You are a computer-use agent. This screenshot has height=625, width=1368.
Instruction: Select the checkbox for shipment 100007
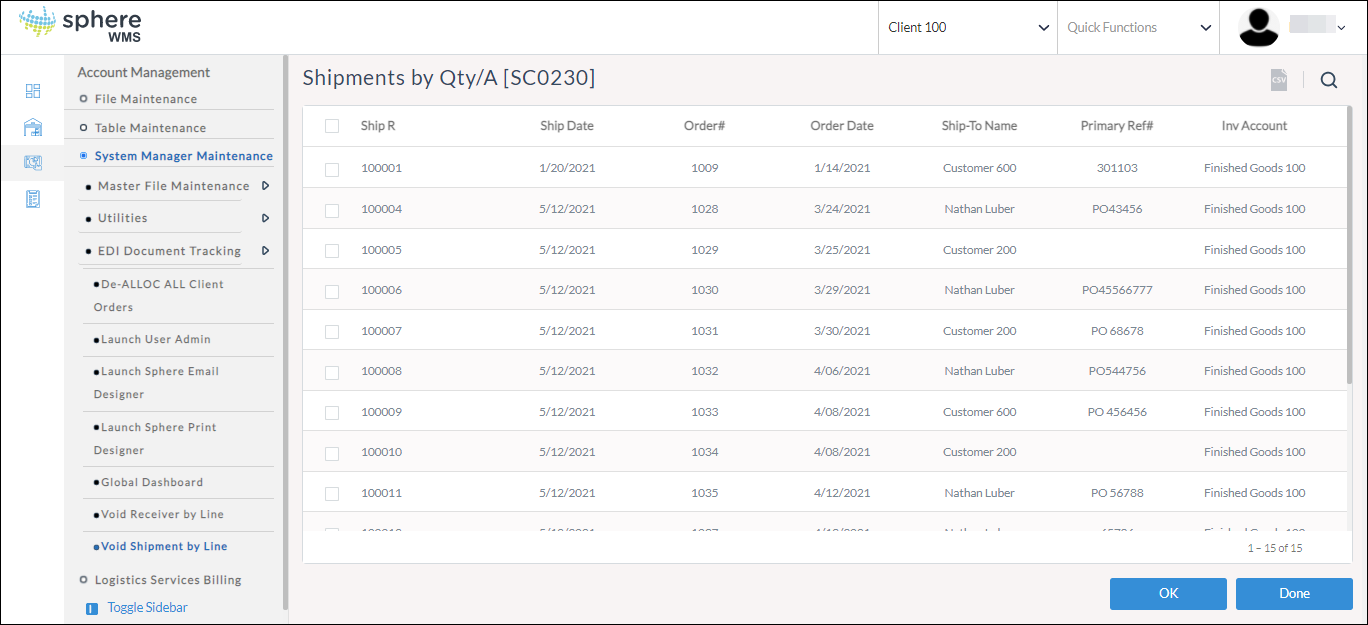pyautogui.click(x=332, y=332)
